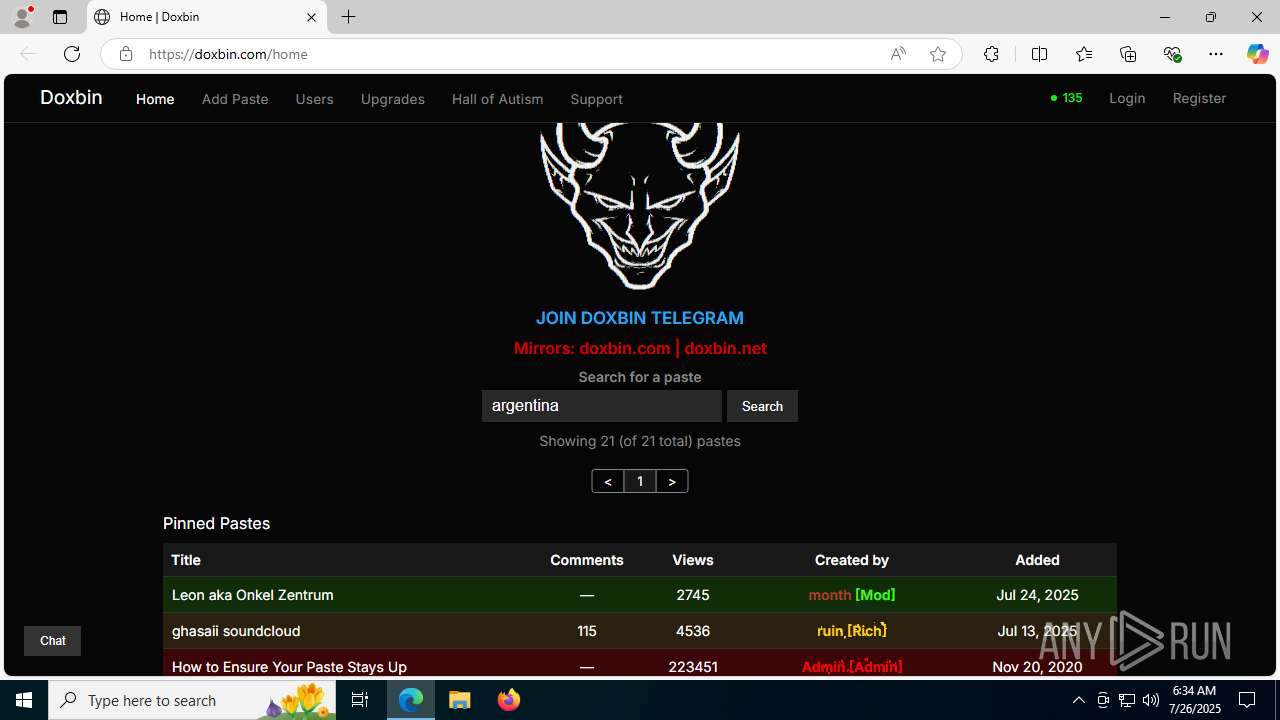The width and height of the screenshot is (1280, 720).
Task: Select page 1 in pagination
Action: 640,481
